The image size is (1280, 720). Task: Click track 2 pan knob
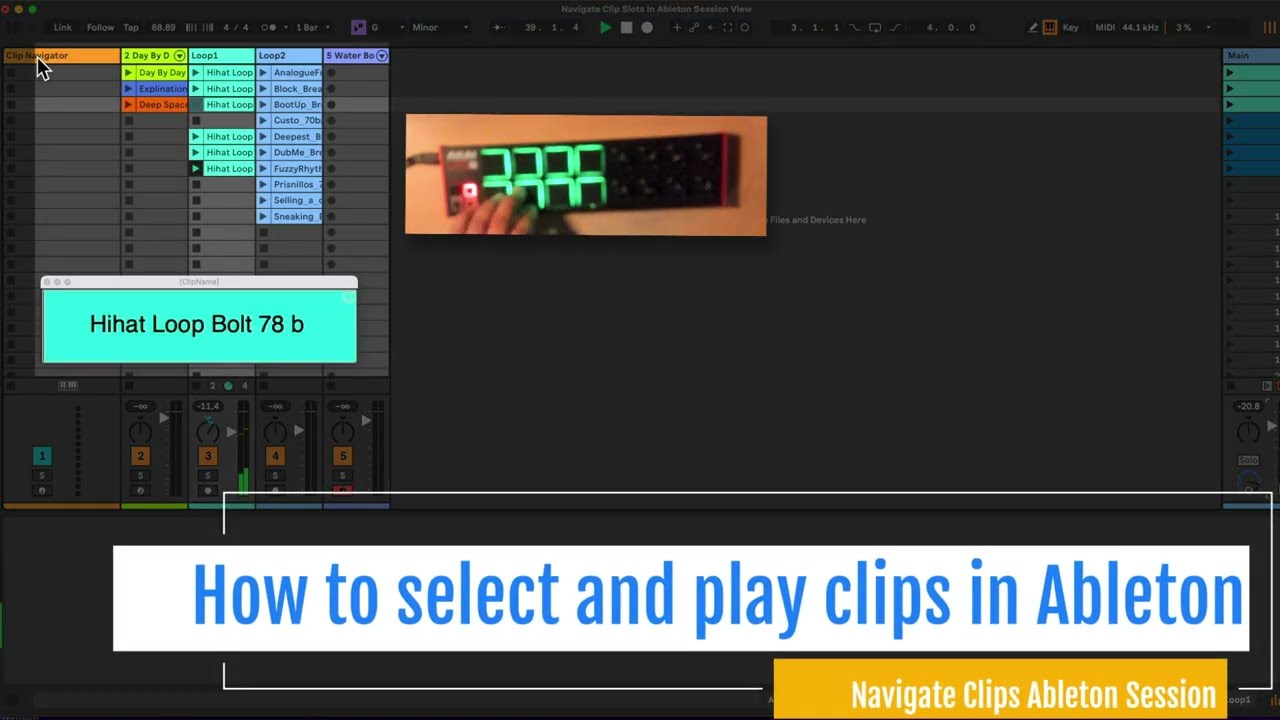click(140, 432)
